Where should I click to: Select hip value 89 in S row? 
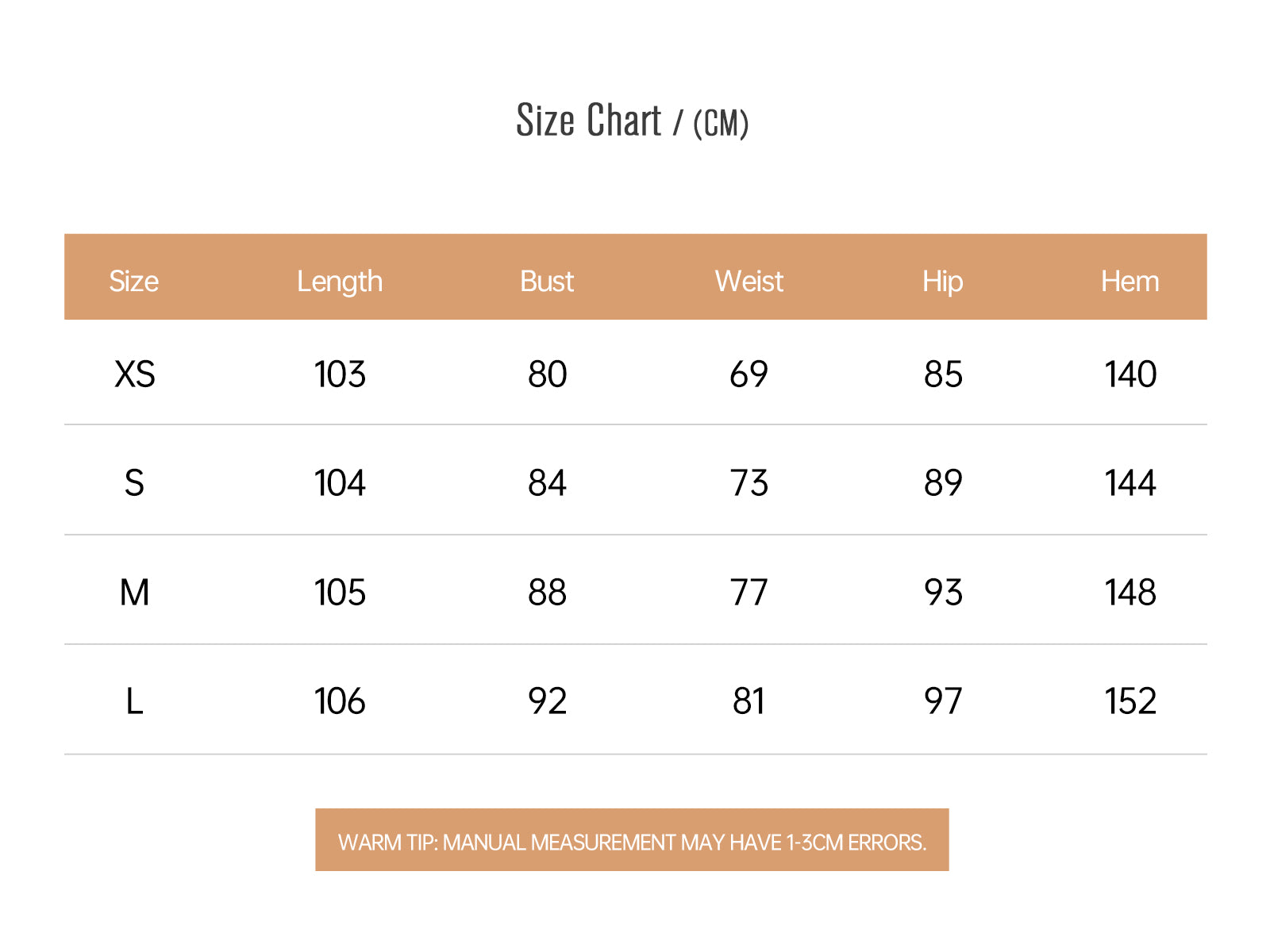click(942, 482)
